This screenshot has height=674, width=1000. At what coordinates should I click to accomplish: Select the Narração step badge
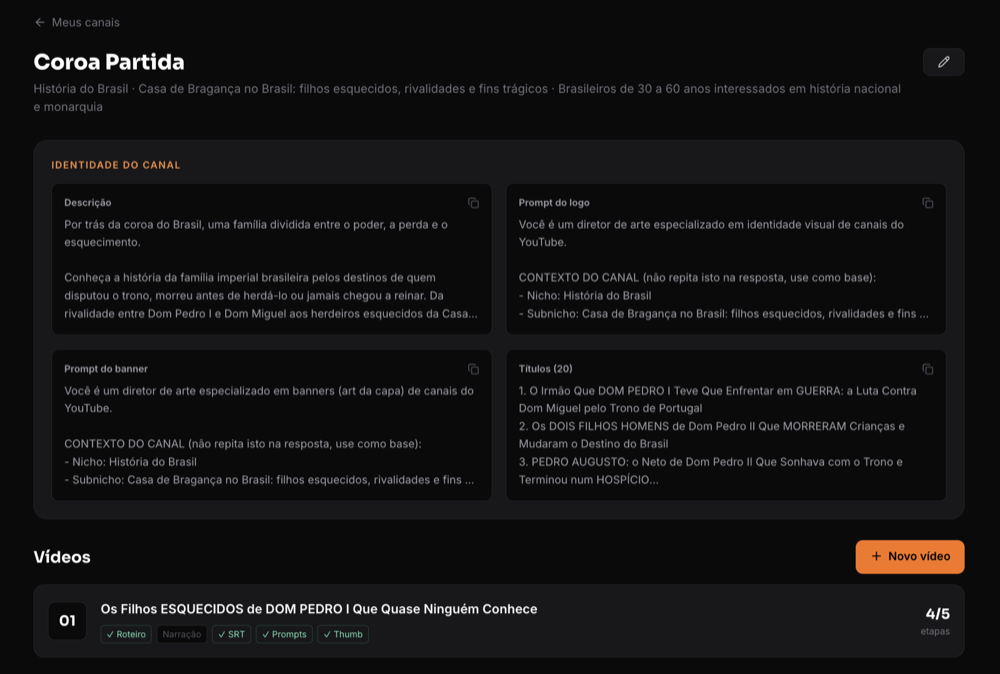tap(182, 634)
